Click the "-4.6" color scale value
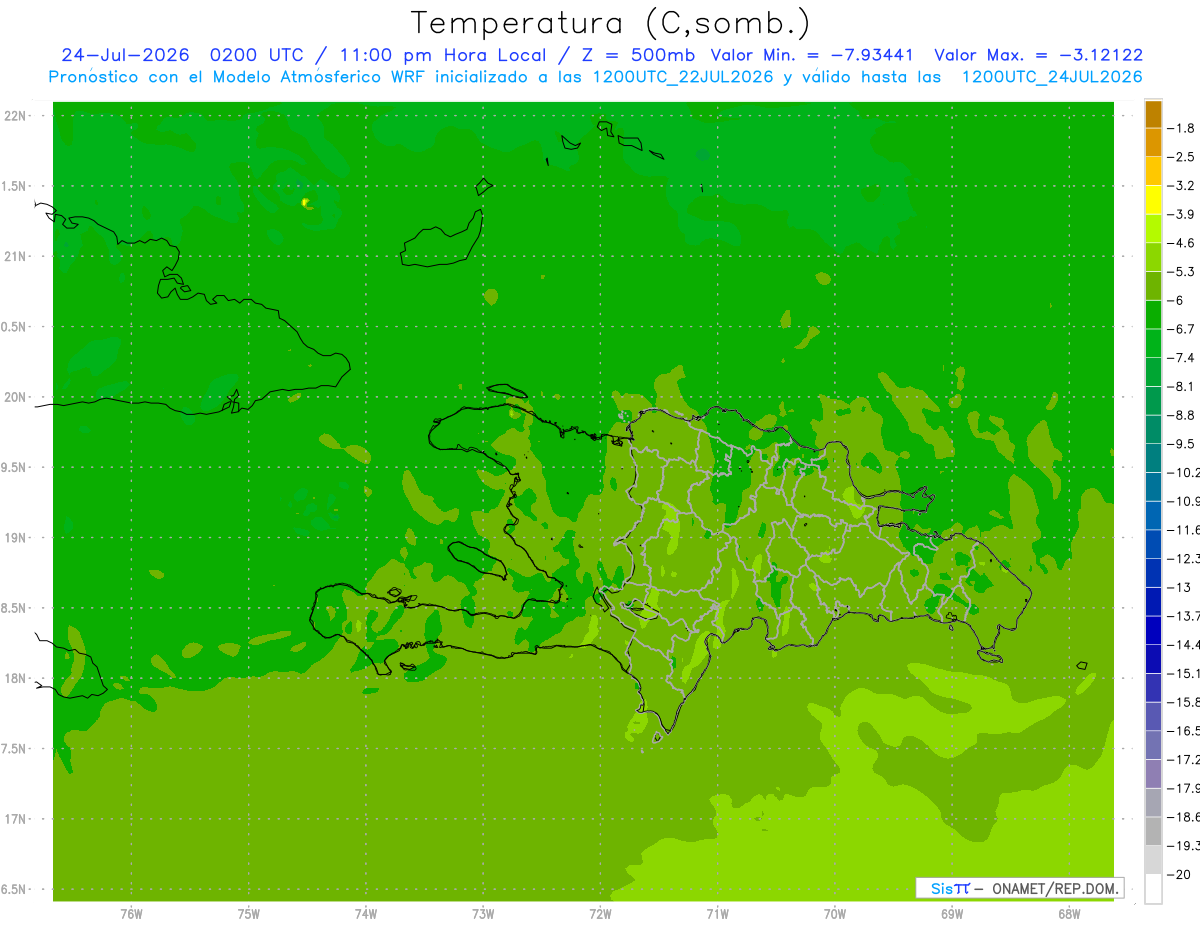 click(x=1181, y=243)
